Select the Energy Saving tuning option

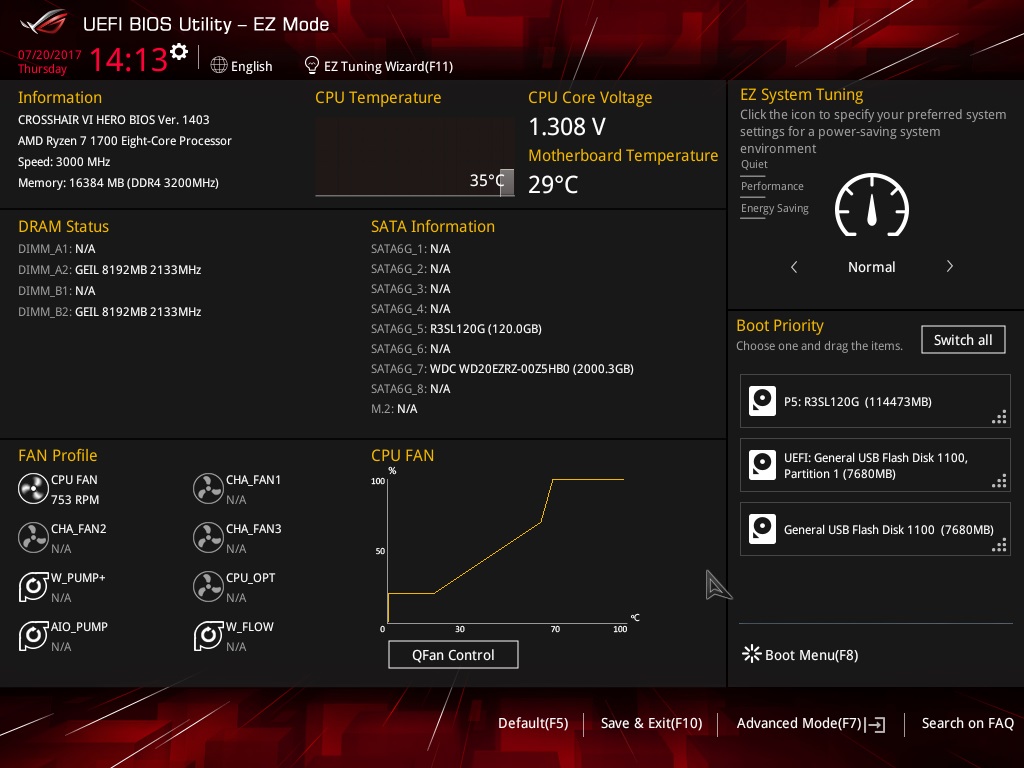[x=775, y=208]
